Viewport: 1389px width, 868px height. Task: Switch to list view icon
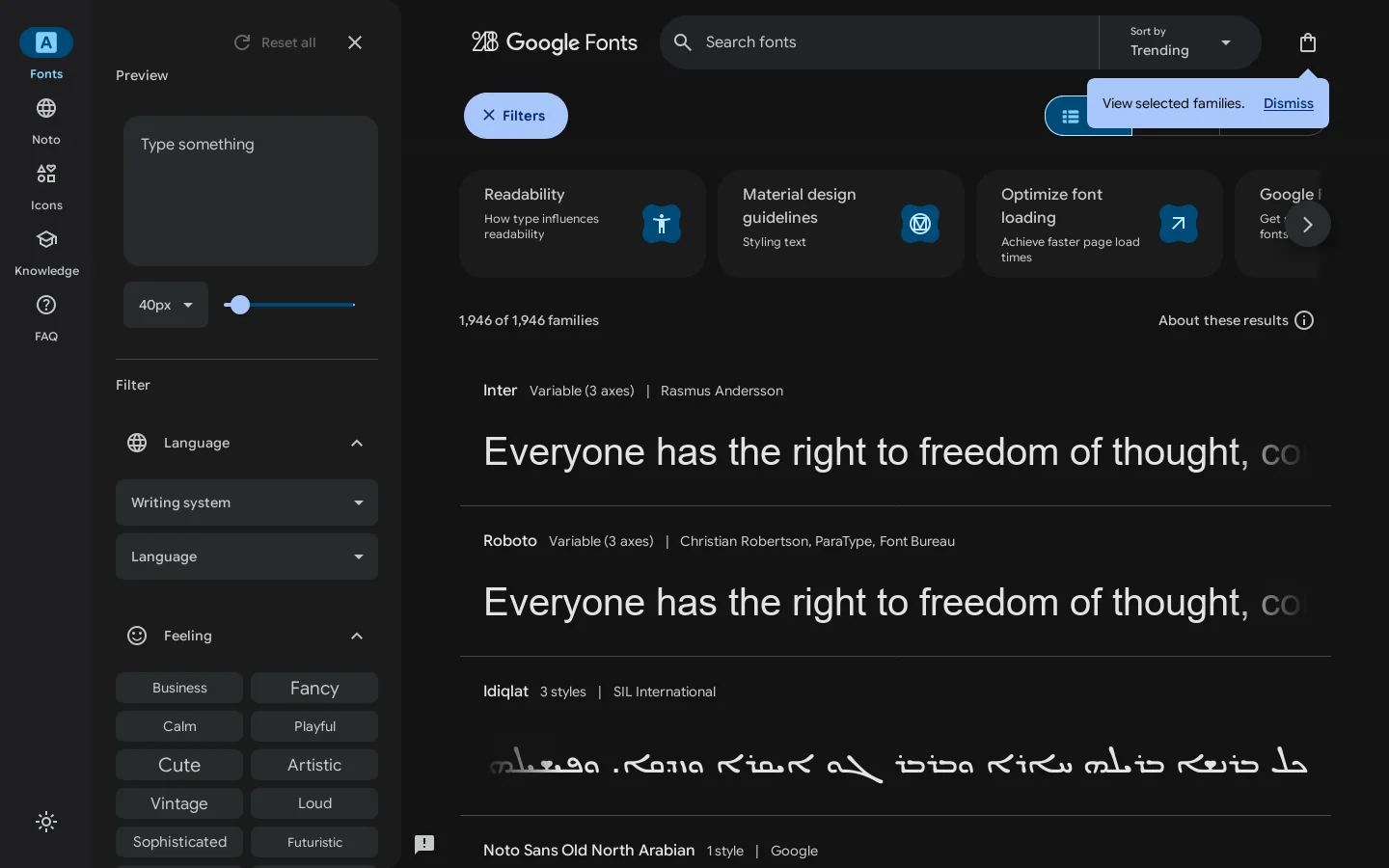[1071, 117]
